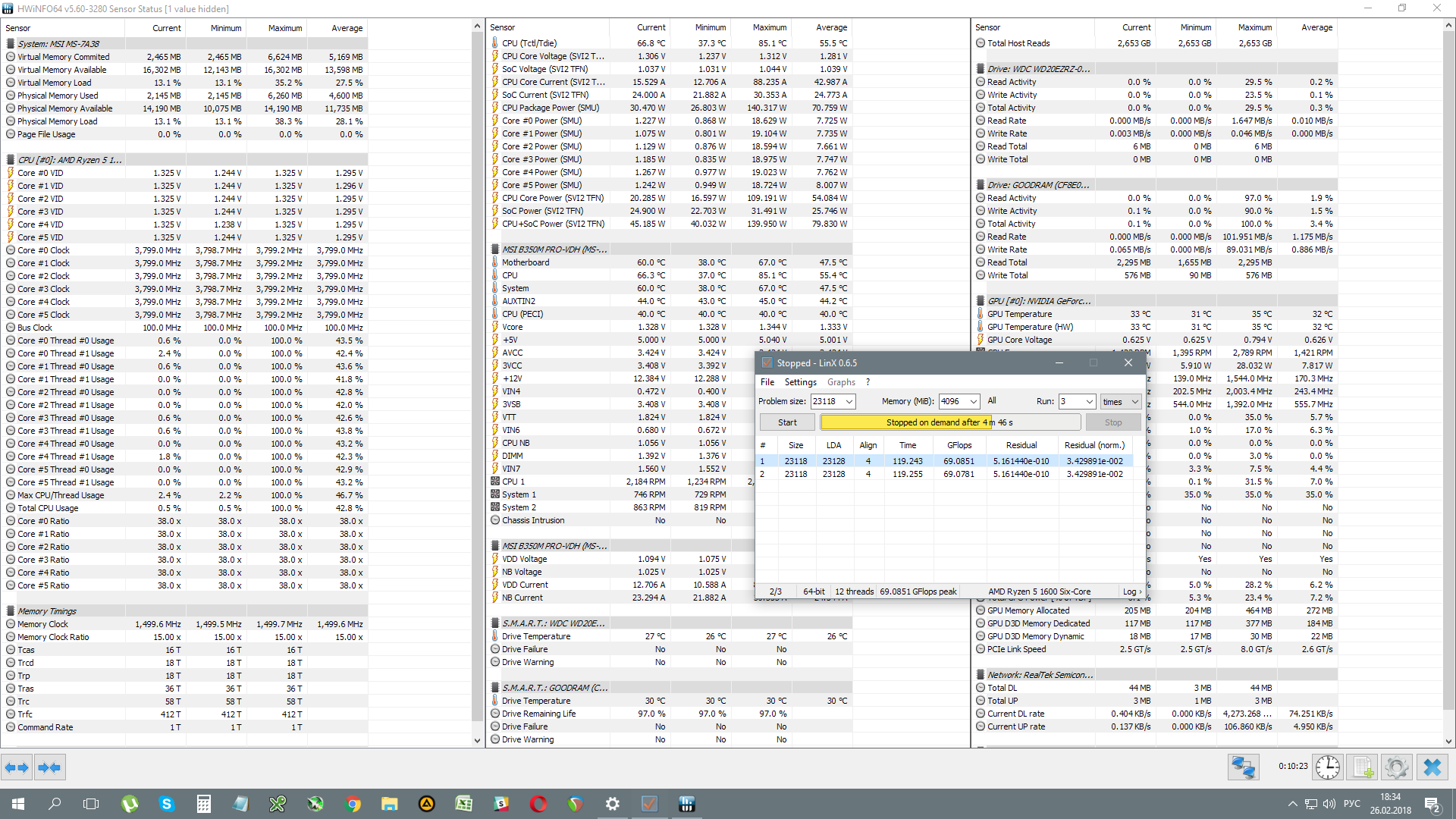Open the Log panel in LinX status bar
Viewport: 1456px width, 819px height.
pos(1131,591)
